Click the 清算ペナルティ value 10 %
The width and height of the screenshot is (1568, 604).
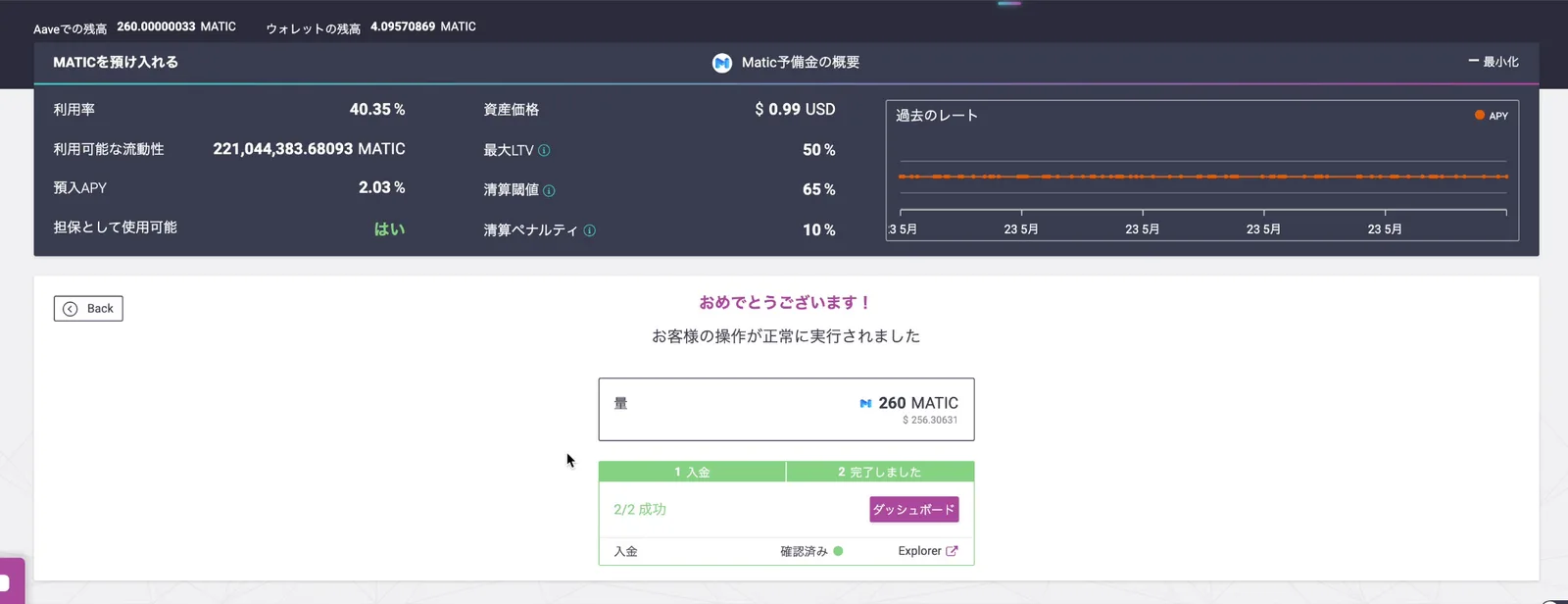(x=819, y=229)
